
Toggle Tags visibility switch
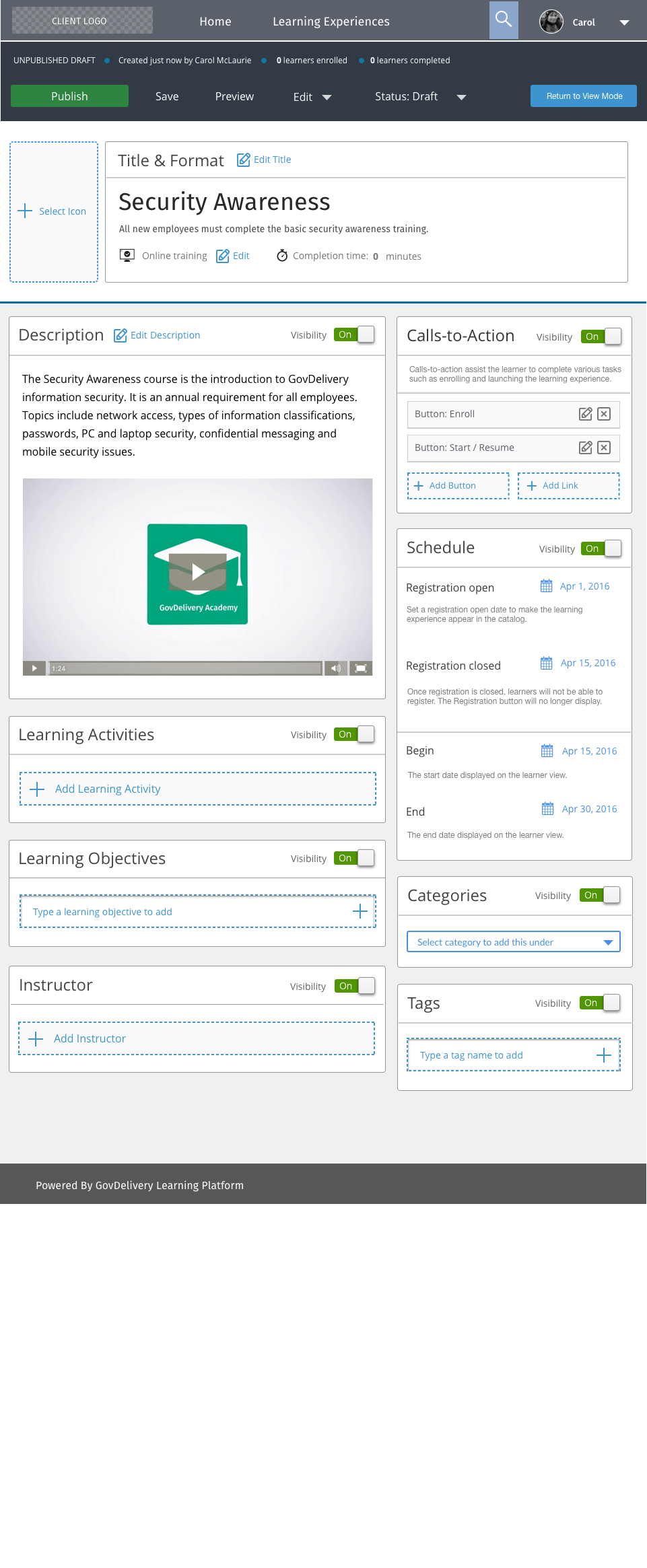pyautogui.click(x=600, y=1003)
